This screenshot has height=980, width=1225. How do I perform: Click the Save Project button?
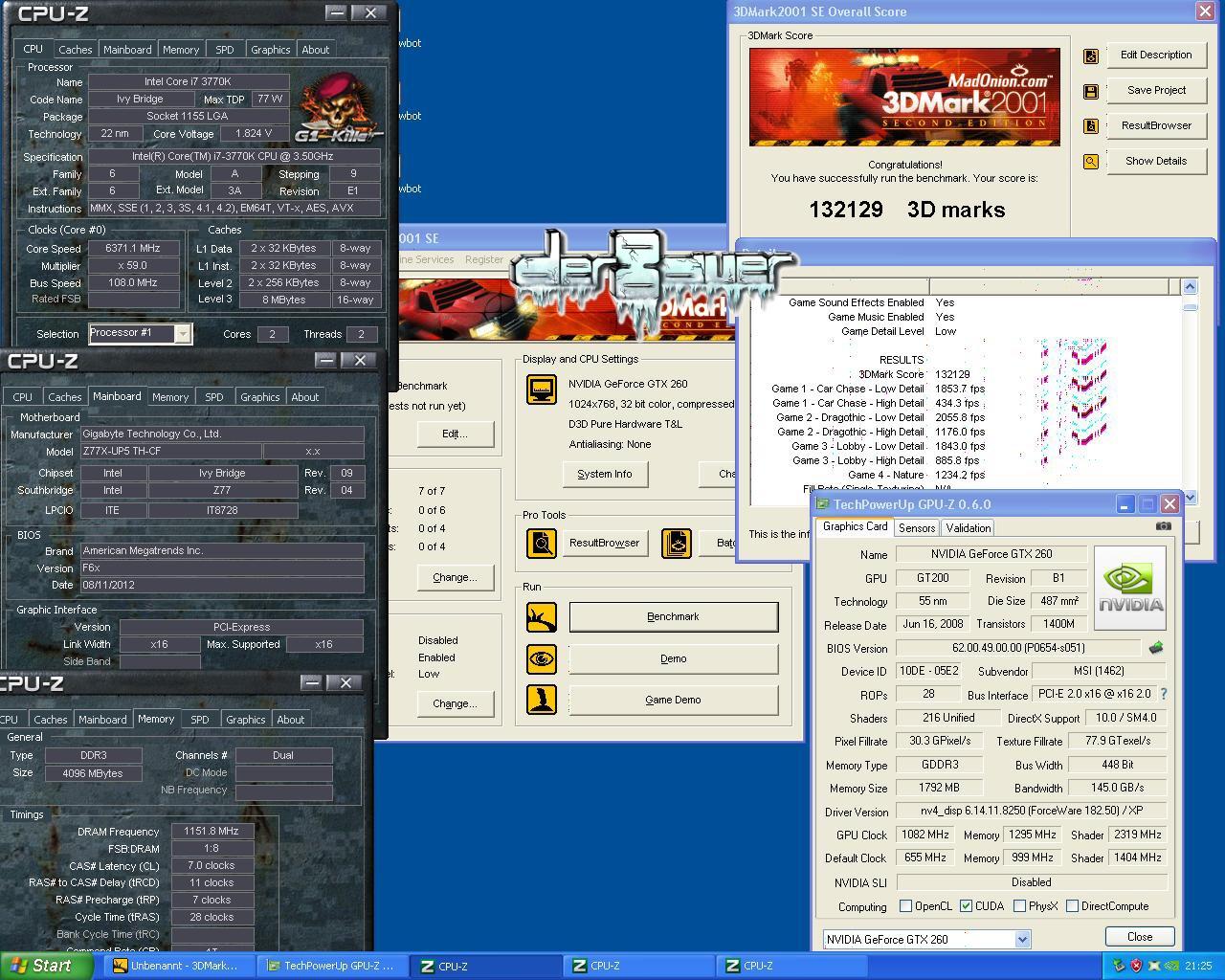pyautogui.click(x=1156, y=91)
